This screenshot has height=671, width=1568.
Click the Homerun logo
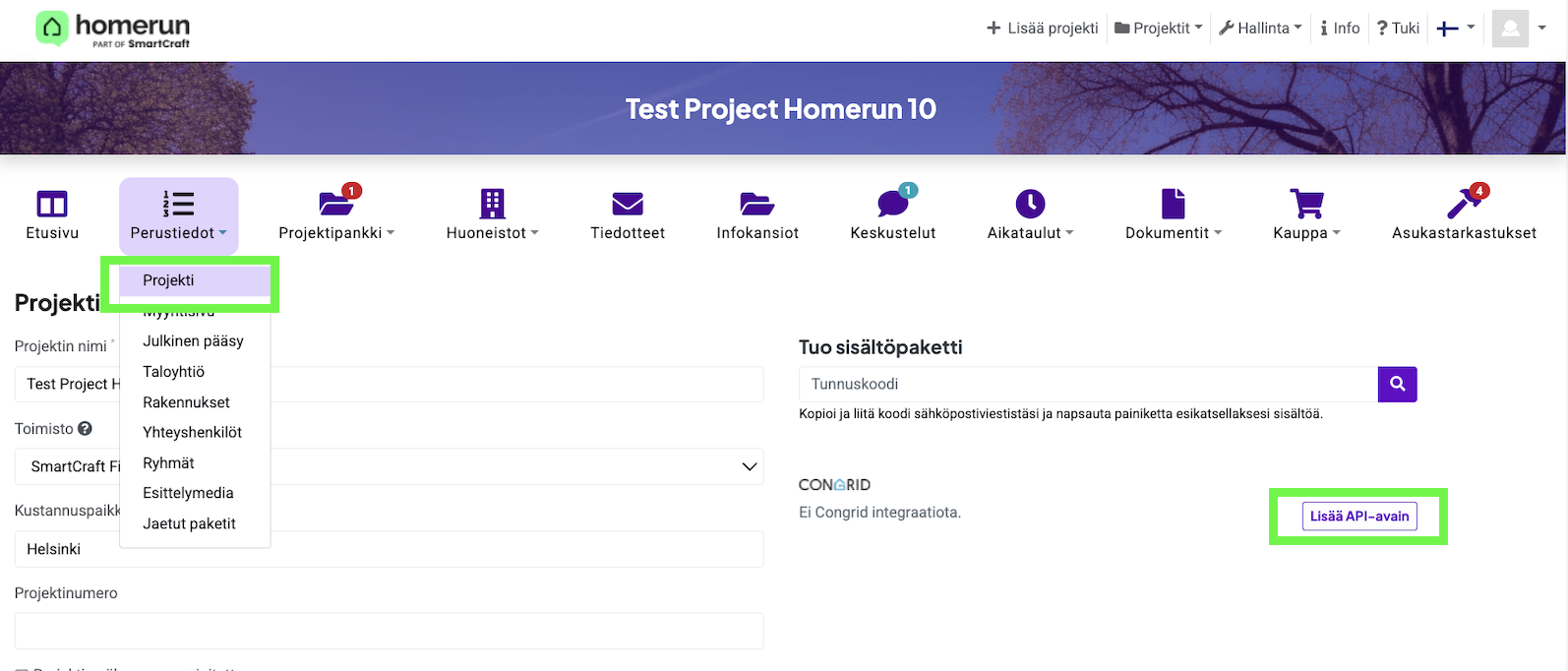(113, 29)
